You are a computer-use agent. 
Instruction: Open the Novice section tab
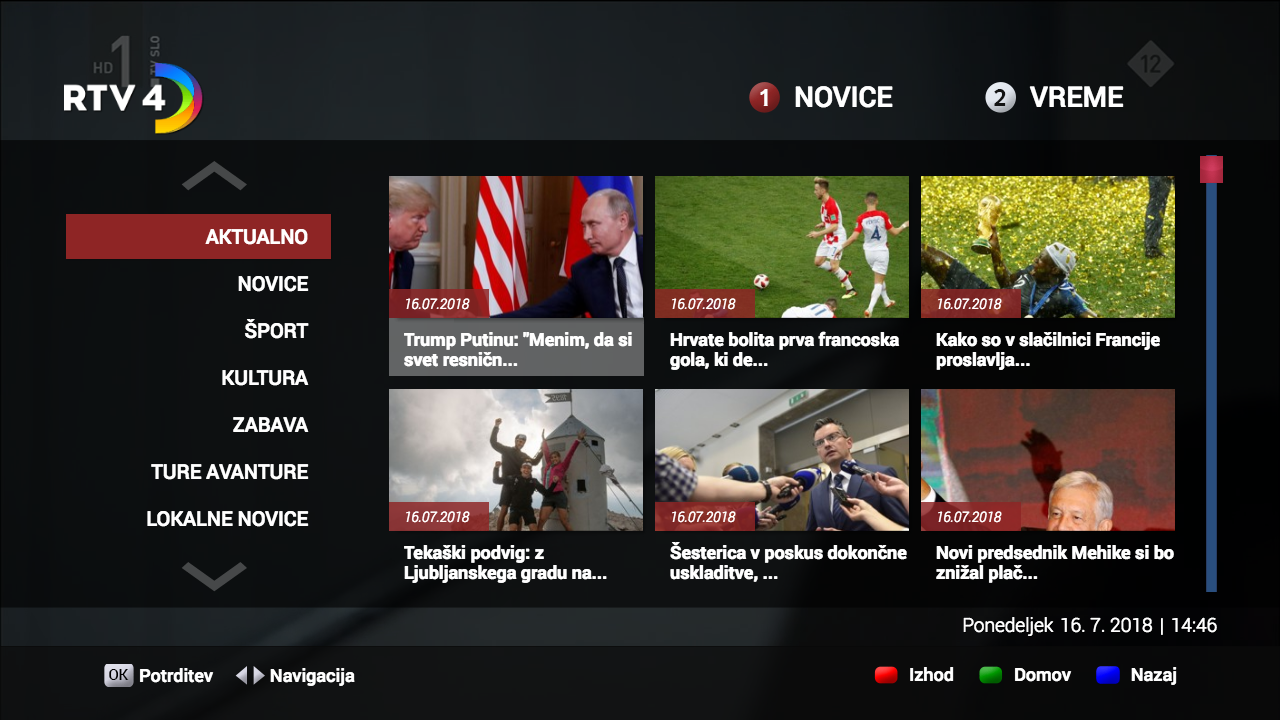pyautogui.click(x=821, y=97)
